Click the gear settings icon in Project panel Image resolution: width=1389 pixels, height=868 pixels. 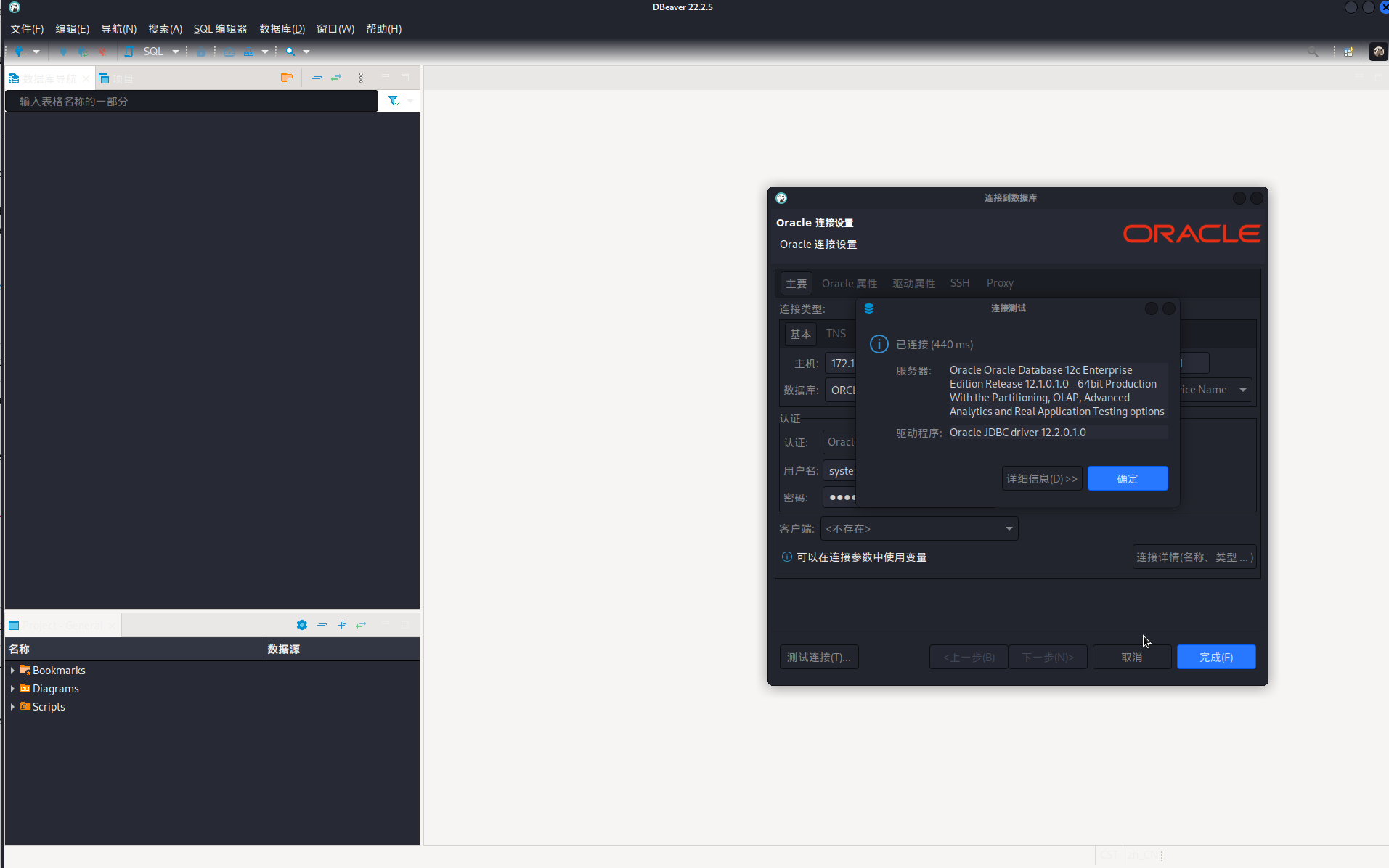pyautogui.click(x=302, y=625)
